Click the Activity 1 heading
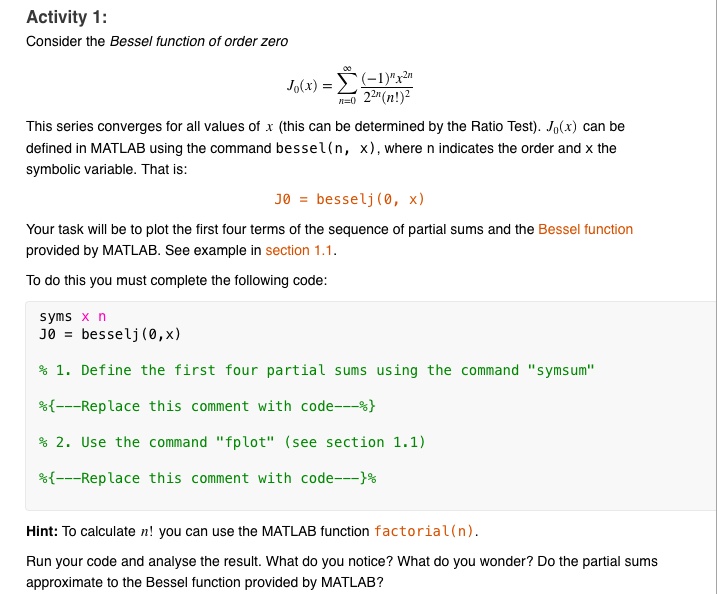 click(x=67, y=17)
